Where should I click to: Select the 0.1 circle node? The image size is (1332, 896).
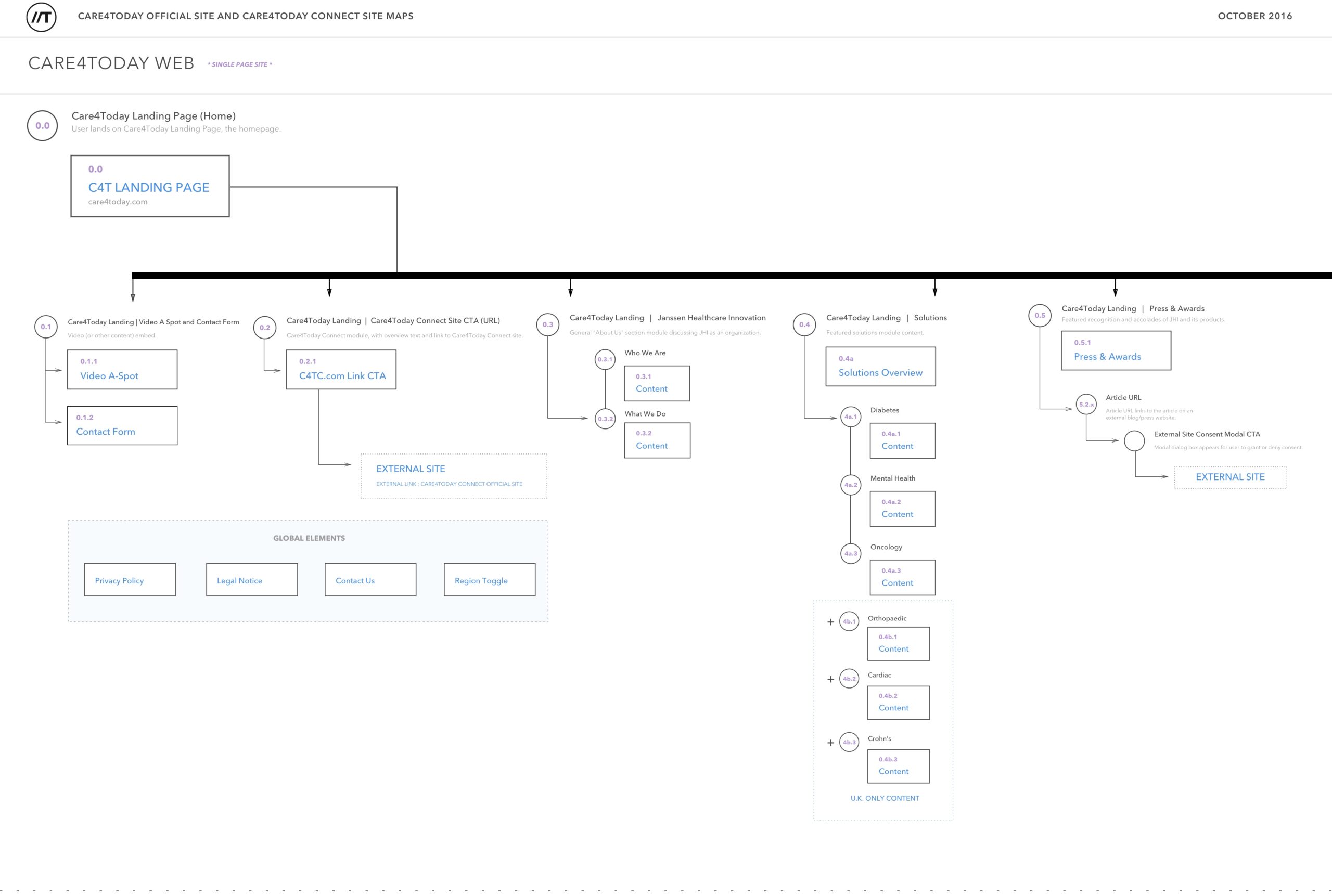pos(46,327)
